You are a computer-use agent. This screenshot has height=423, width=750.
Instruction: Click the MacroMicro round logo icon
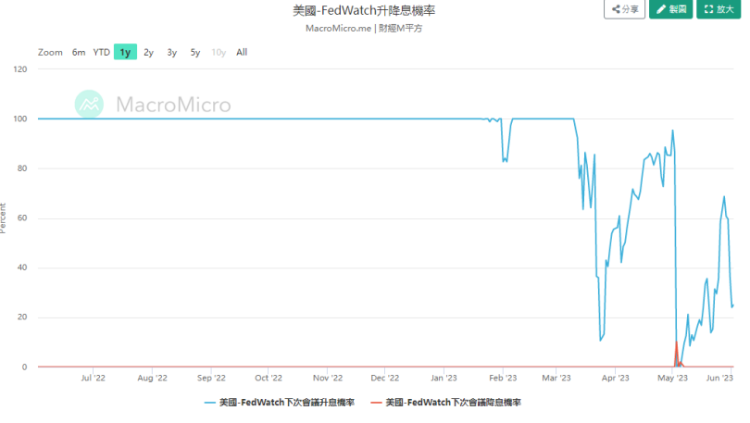[x=91, y=104]
